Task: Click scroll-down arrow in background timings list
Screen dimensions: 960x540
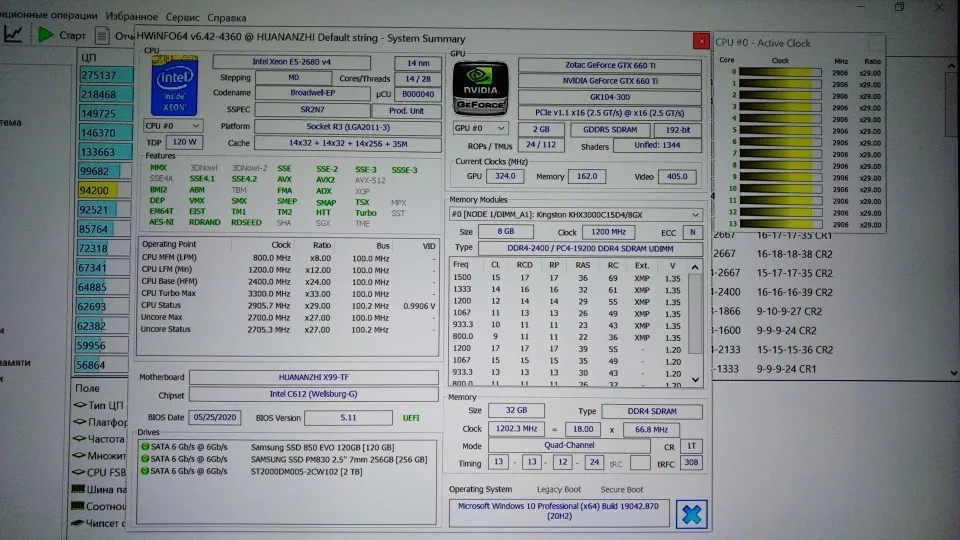Action: pos(953,372)
